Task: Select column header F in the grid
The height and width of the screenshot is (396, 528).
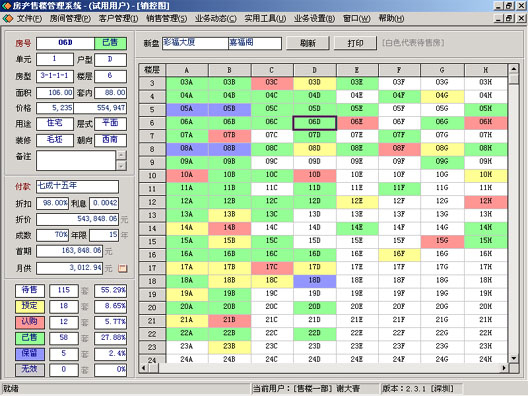Action: tap(399, 70)
